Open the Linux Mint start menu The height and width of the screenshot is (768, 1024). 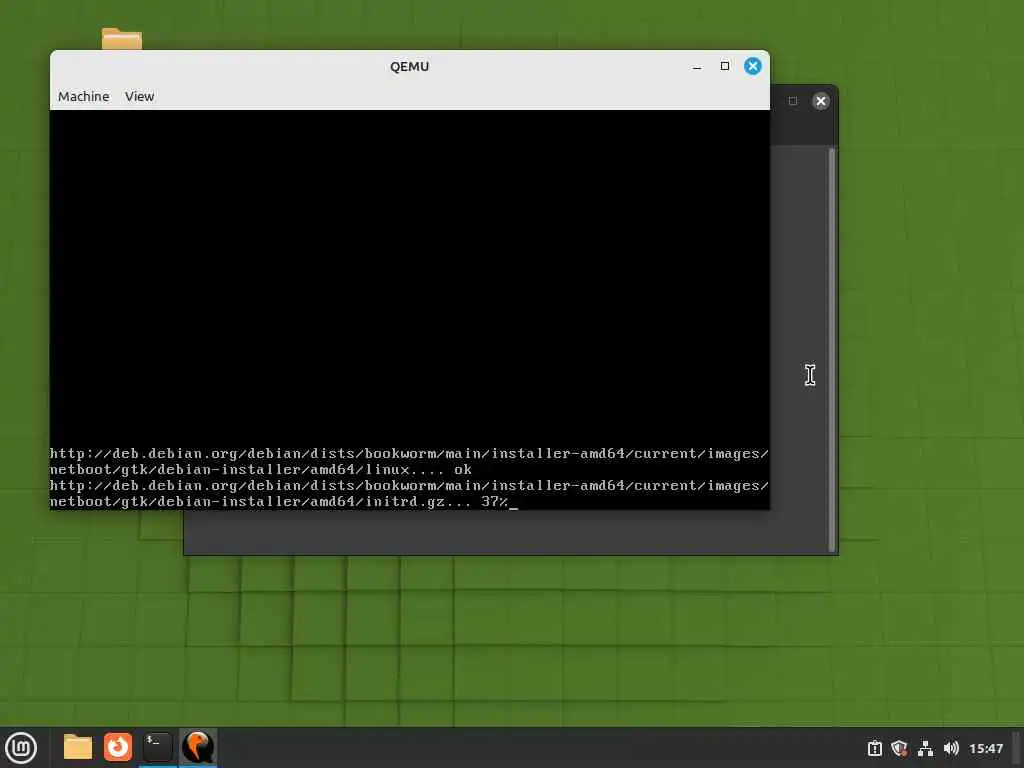(21, 748)
